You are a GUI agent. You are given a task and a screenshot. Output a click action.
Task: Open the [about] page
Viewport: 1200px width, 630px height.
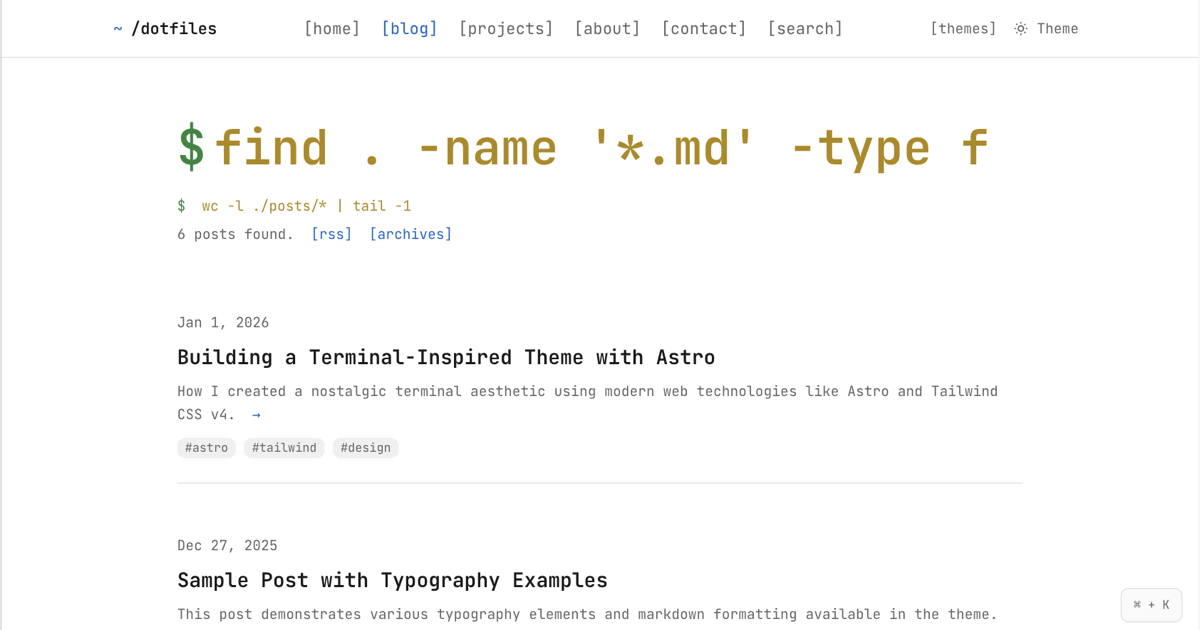coord(607,28)
